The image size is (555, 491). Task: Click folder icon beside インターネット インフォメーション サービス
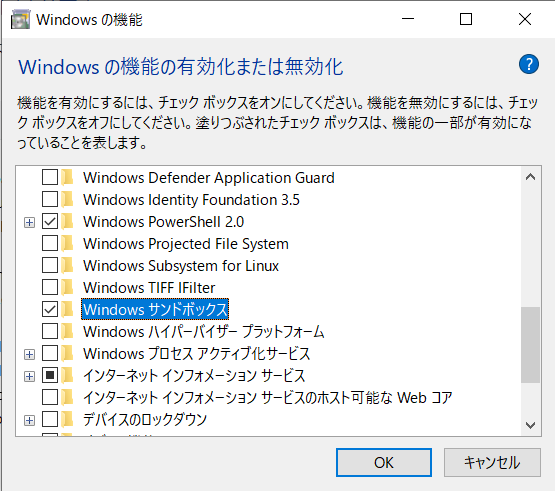67,376
